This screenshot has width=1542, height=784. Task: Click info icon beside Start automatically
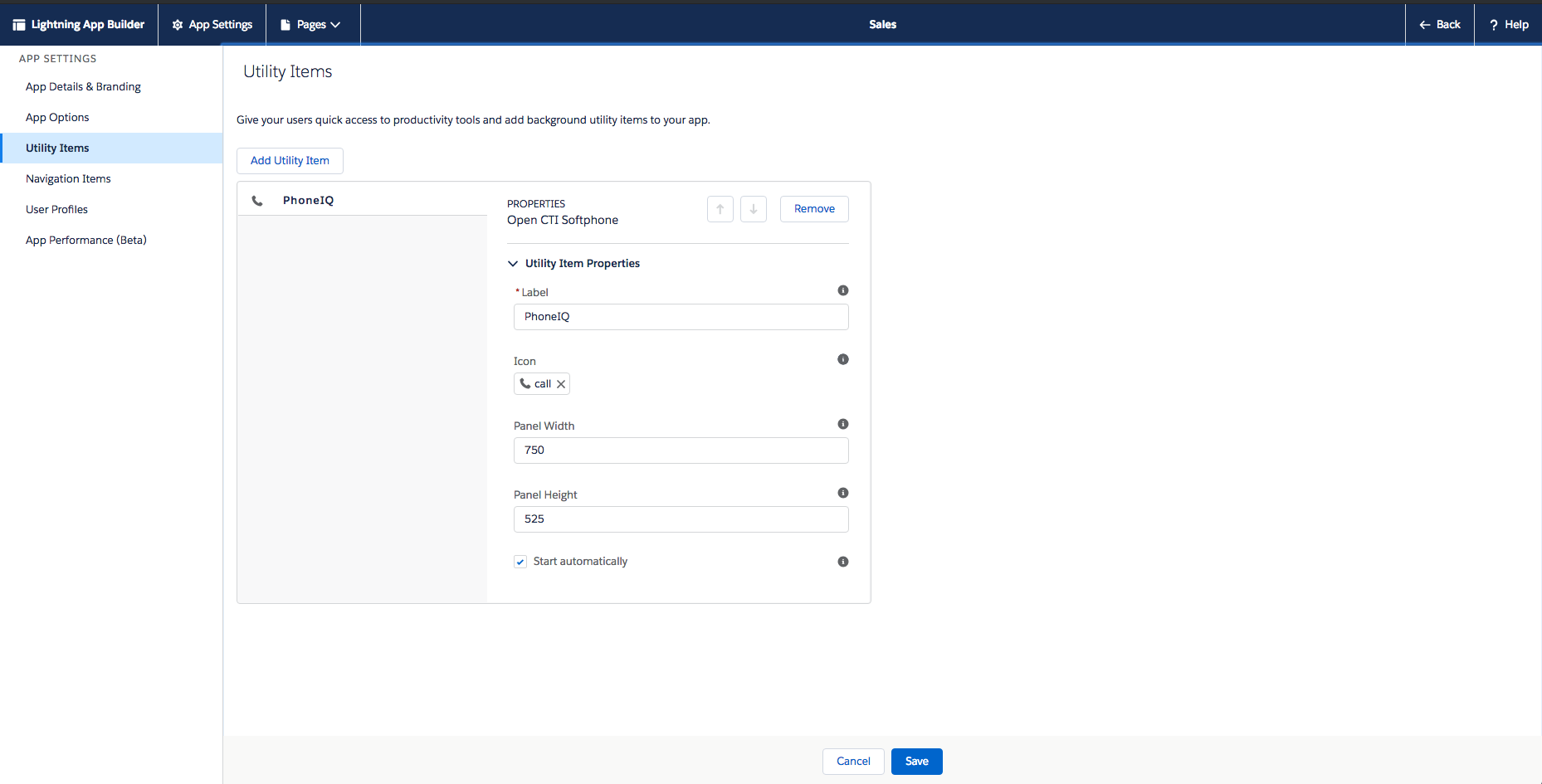coord(842,562)
